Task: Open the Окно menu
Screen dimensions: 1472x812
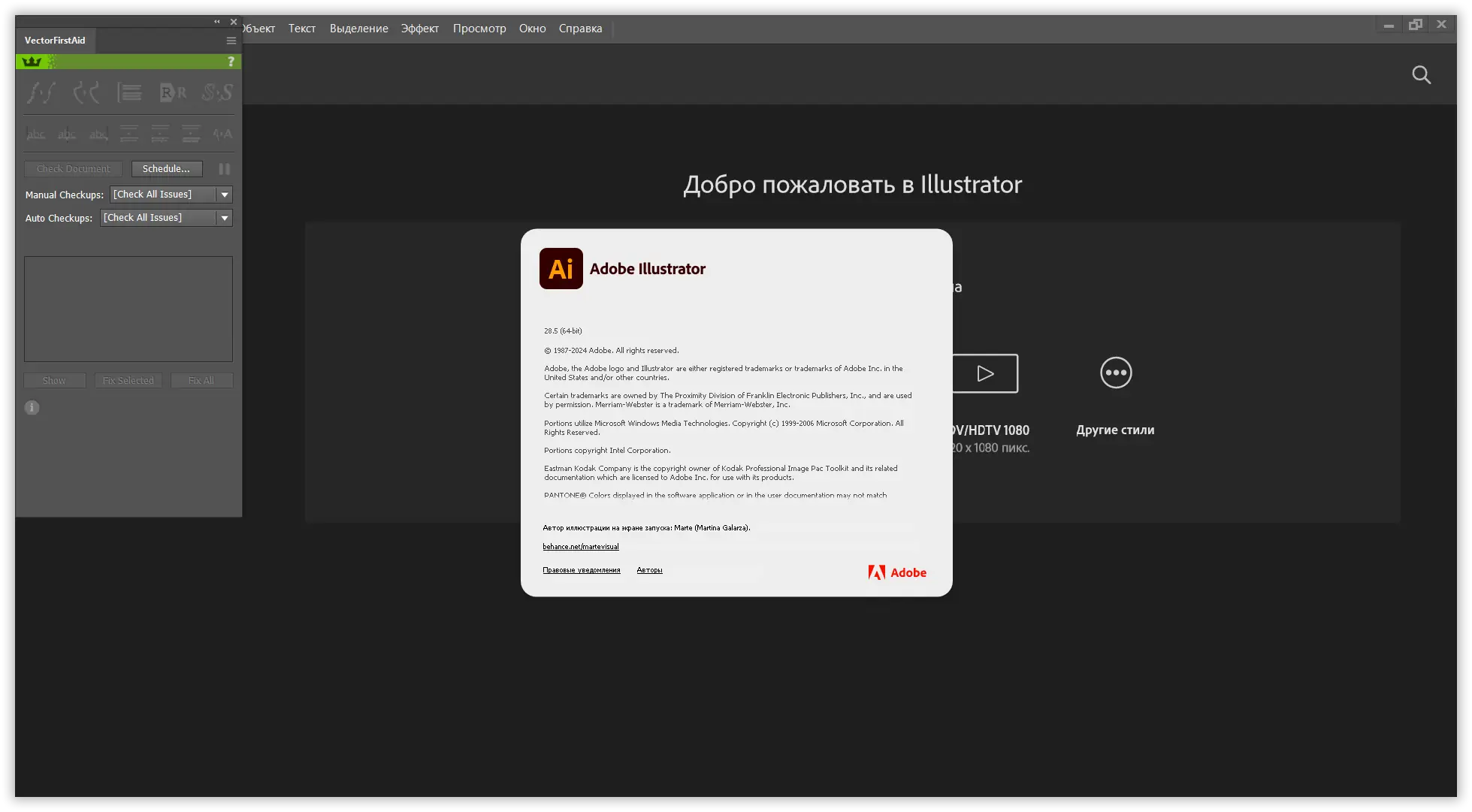Action: (x=532, y=29)
